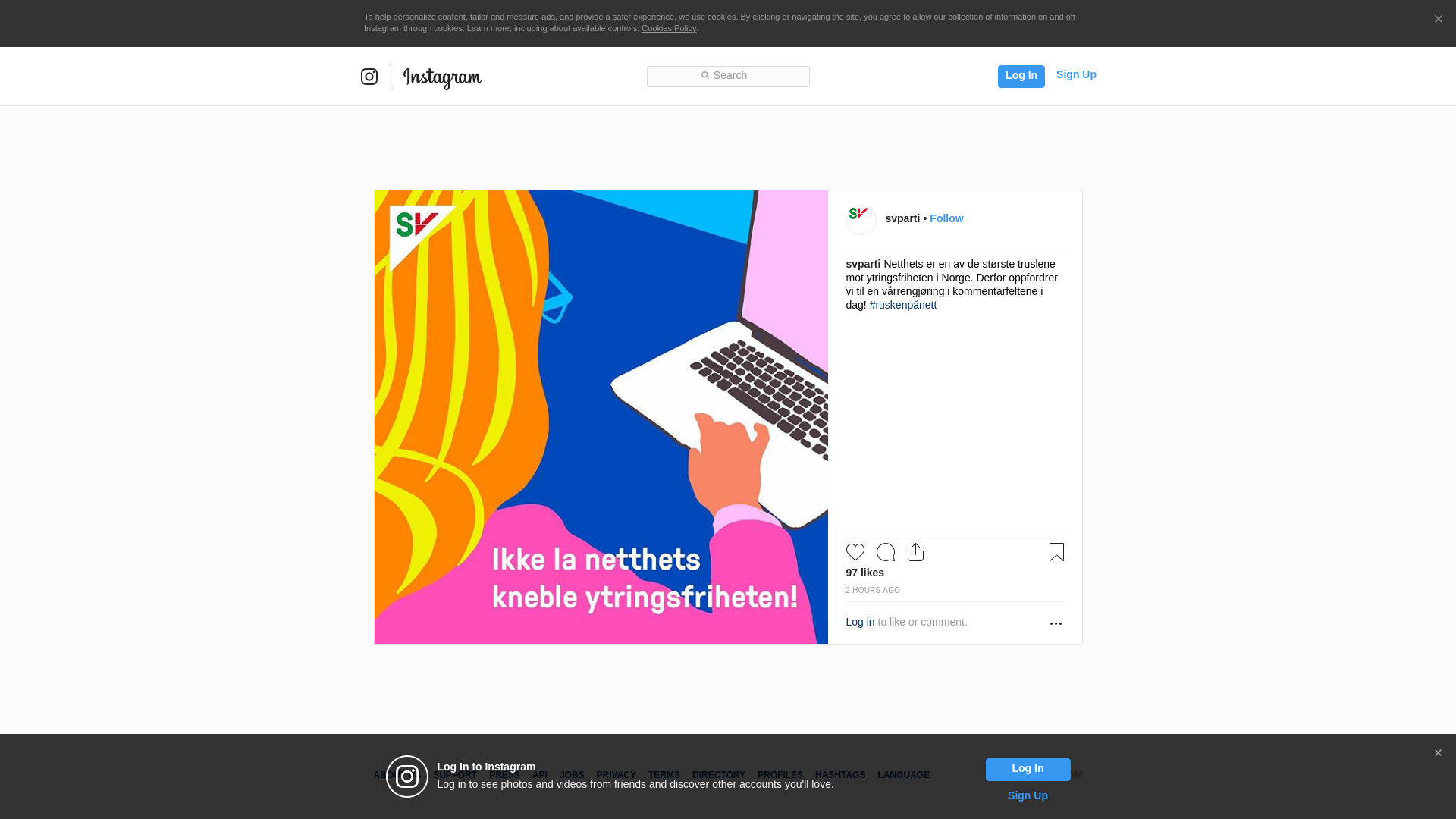The image size is (1456, 819).
Task: Open the PROFILES footer link
Action: point(780,775)
